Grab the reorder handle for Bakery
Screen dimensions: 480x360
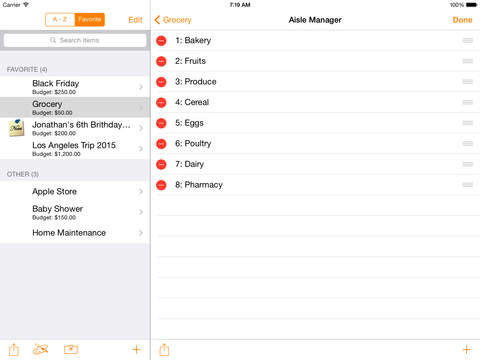click(468, 40)
